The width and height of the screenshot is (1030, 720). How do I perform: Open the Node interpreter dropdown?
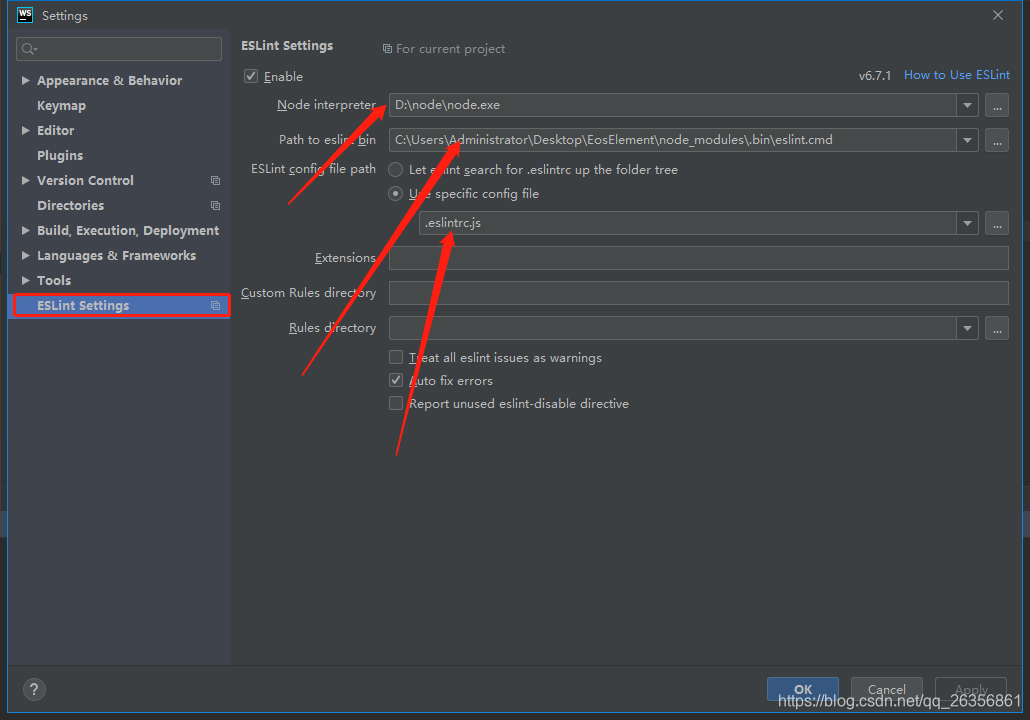(966, 104)
